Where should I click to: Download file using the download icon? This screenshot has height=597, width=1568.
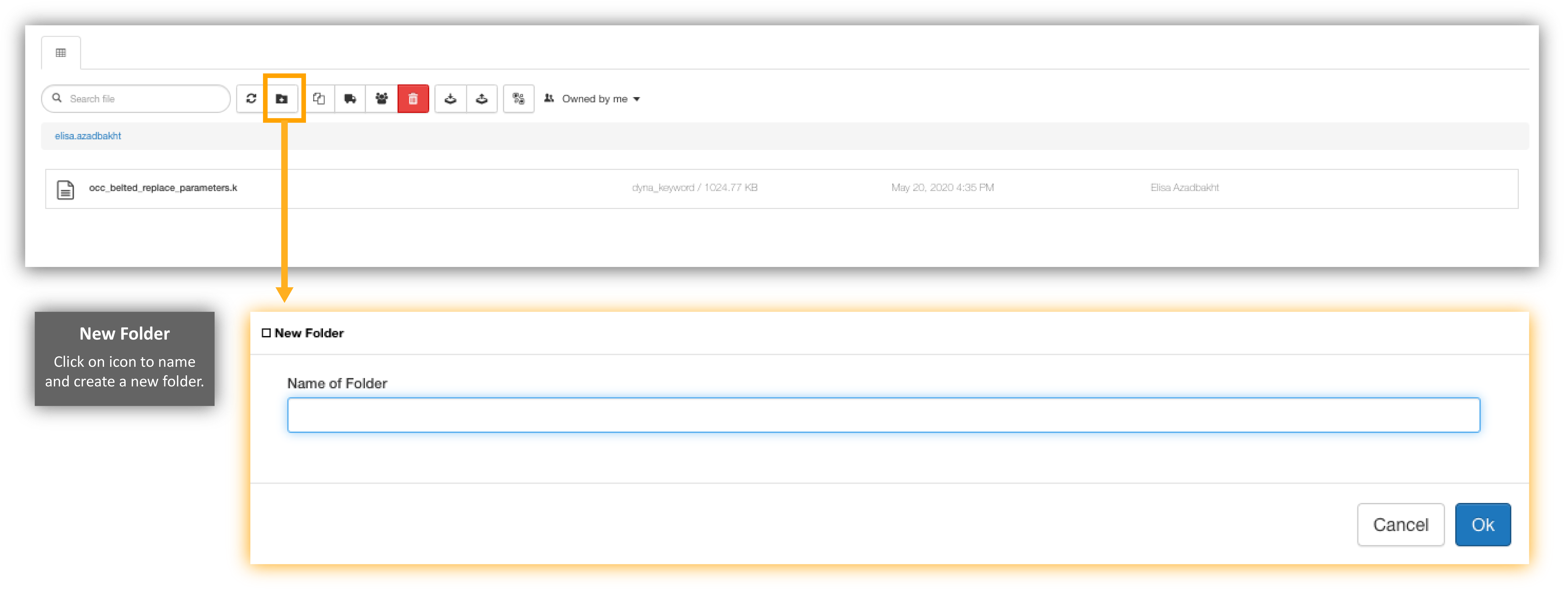click(450, 99)
